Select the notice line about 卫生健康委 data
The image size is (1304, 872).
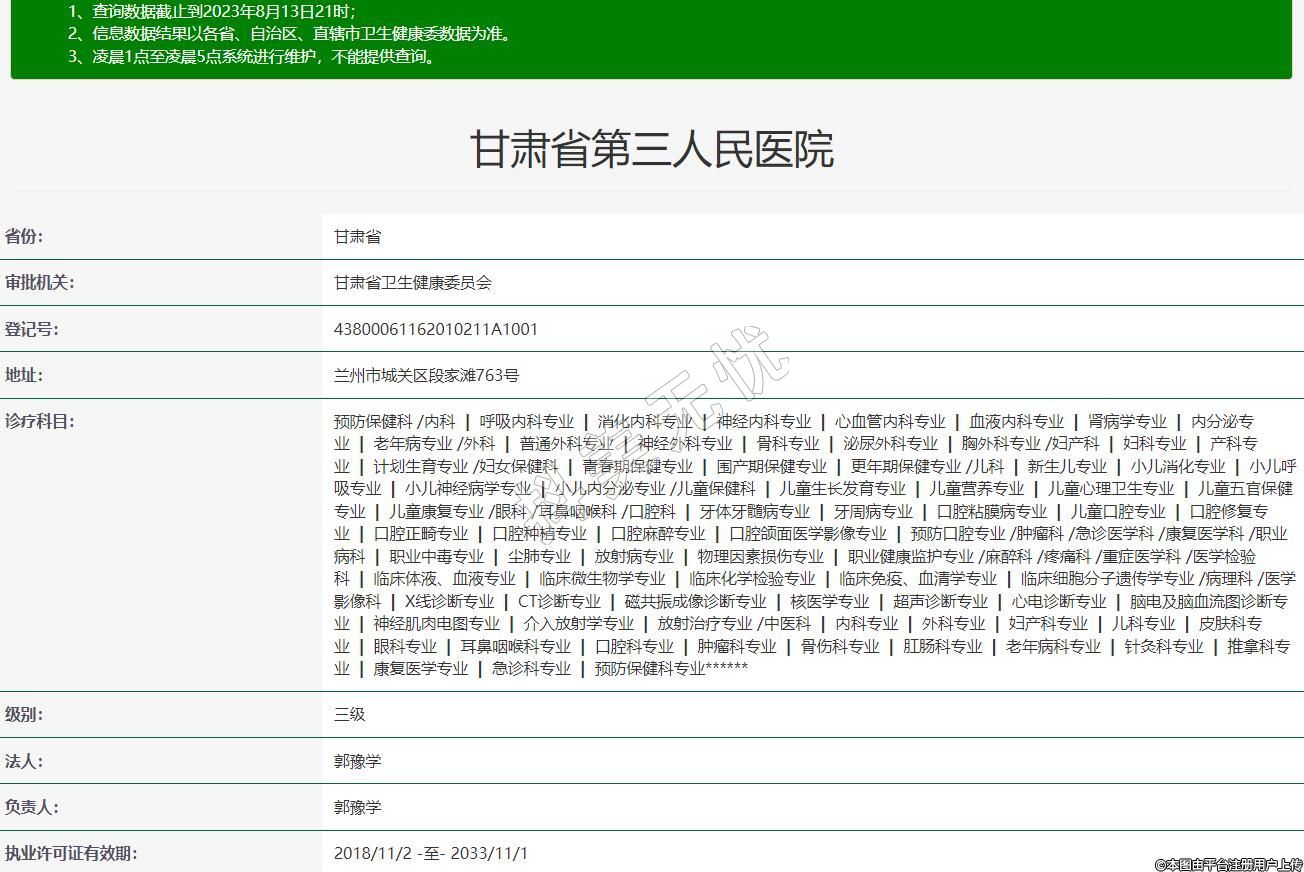[290, 34]
